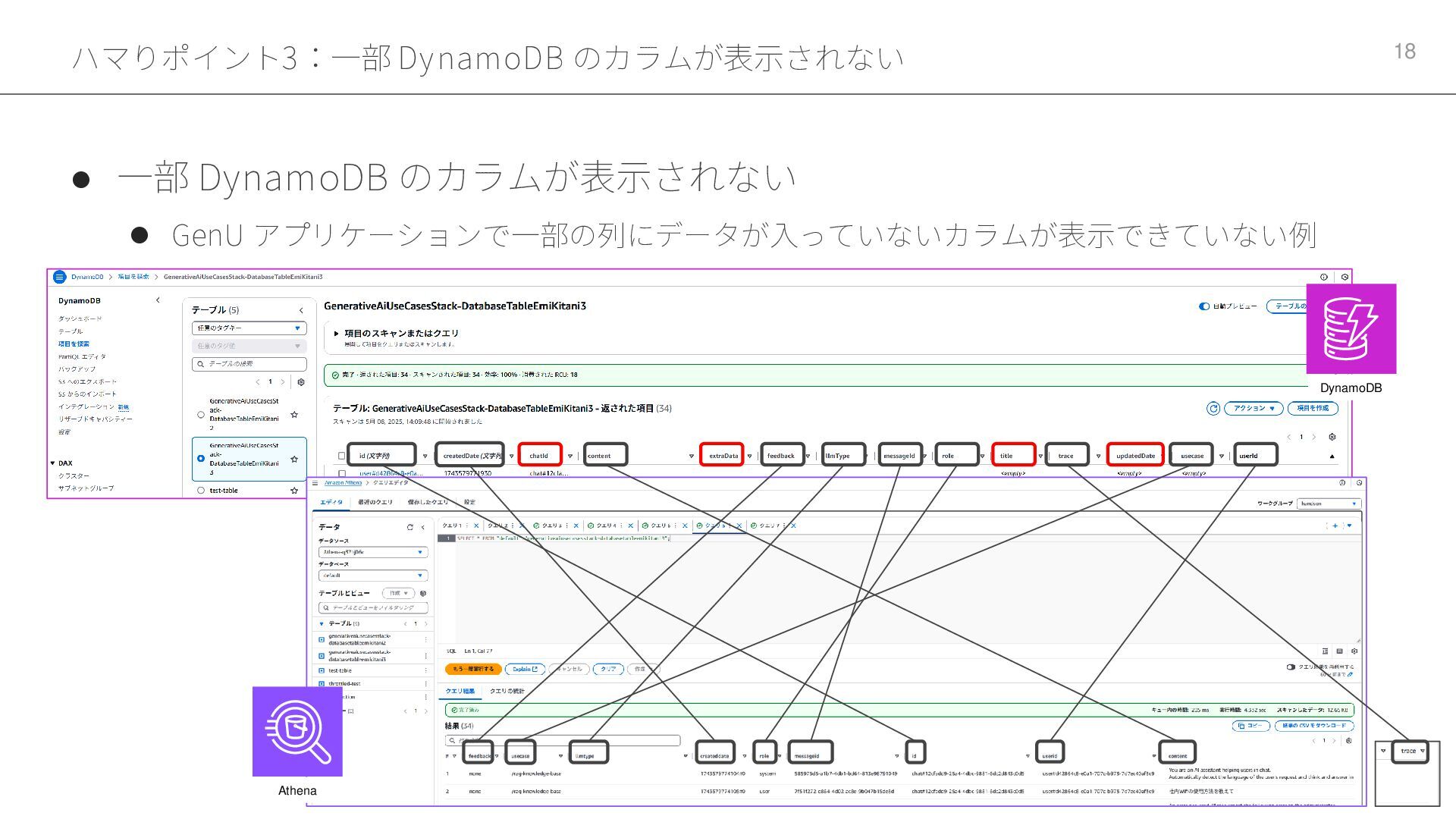
Task: Switch to the 最近のクエリ tab in Athena
Action: [x=375, y=502]
